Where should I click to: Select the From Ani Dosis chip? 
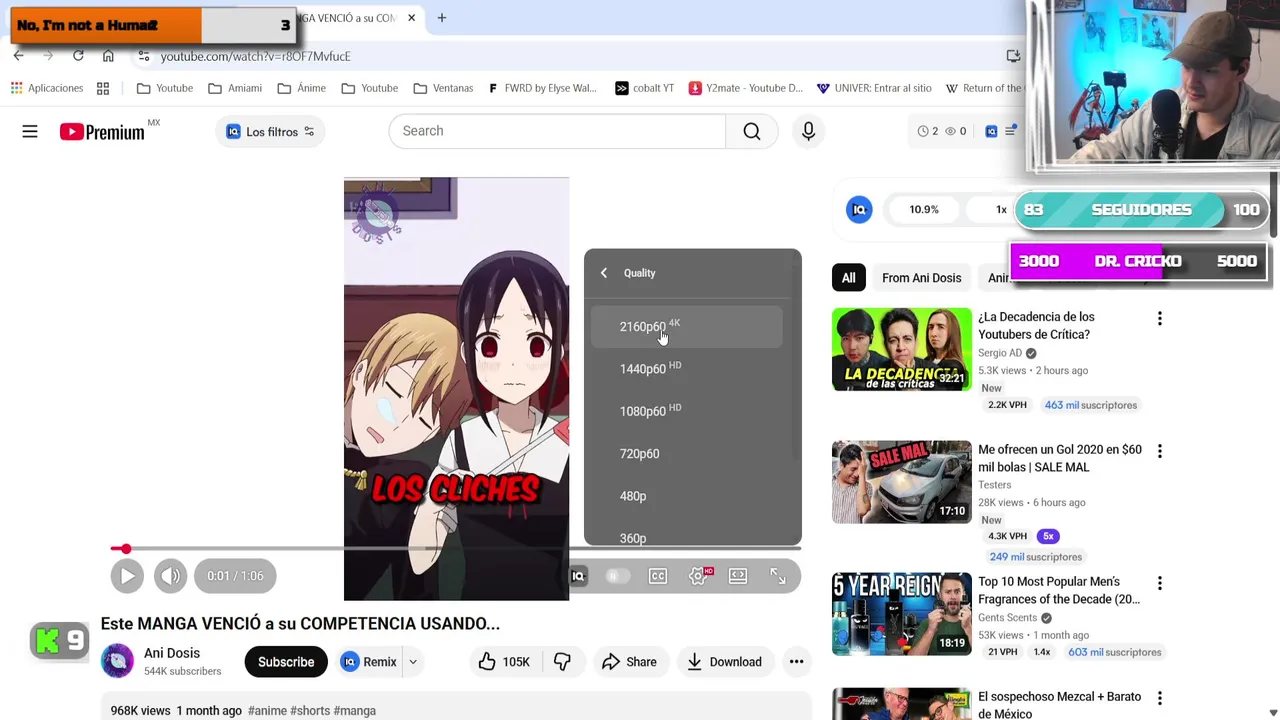pyautogui.click(x=922, y=278)
